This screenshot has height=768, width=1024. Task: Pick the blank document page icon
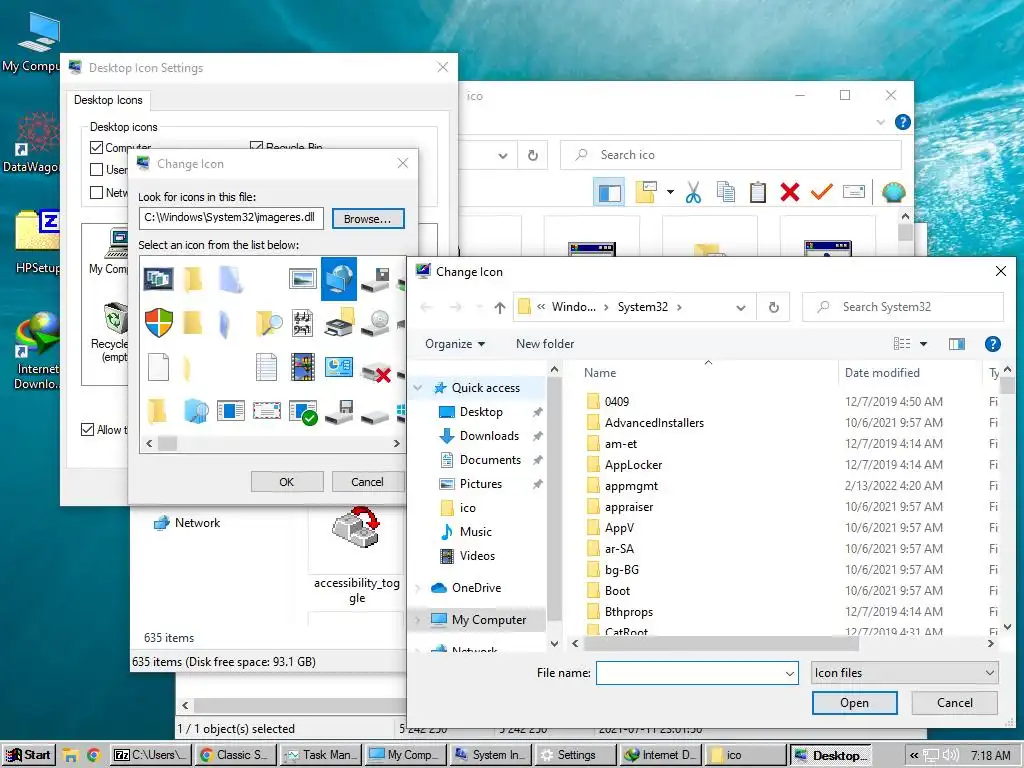[158, 367]
